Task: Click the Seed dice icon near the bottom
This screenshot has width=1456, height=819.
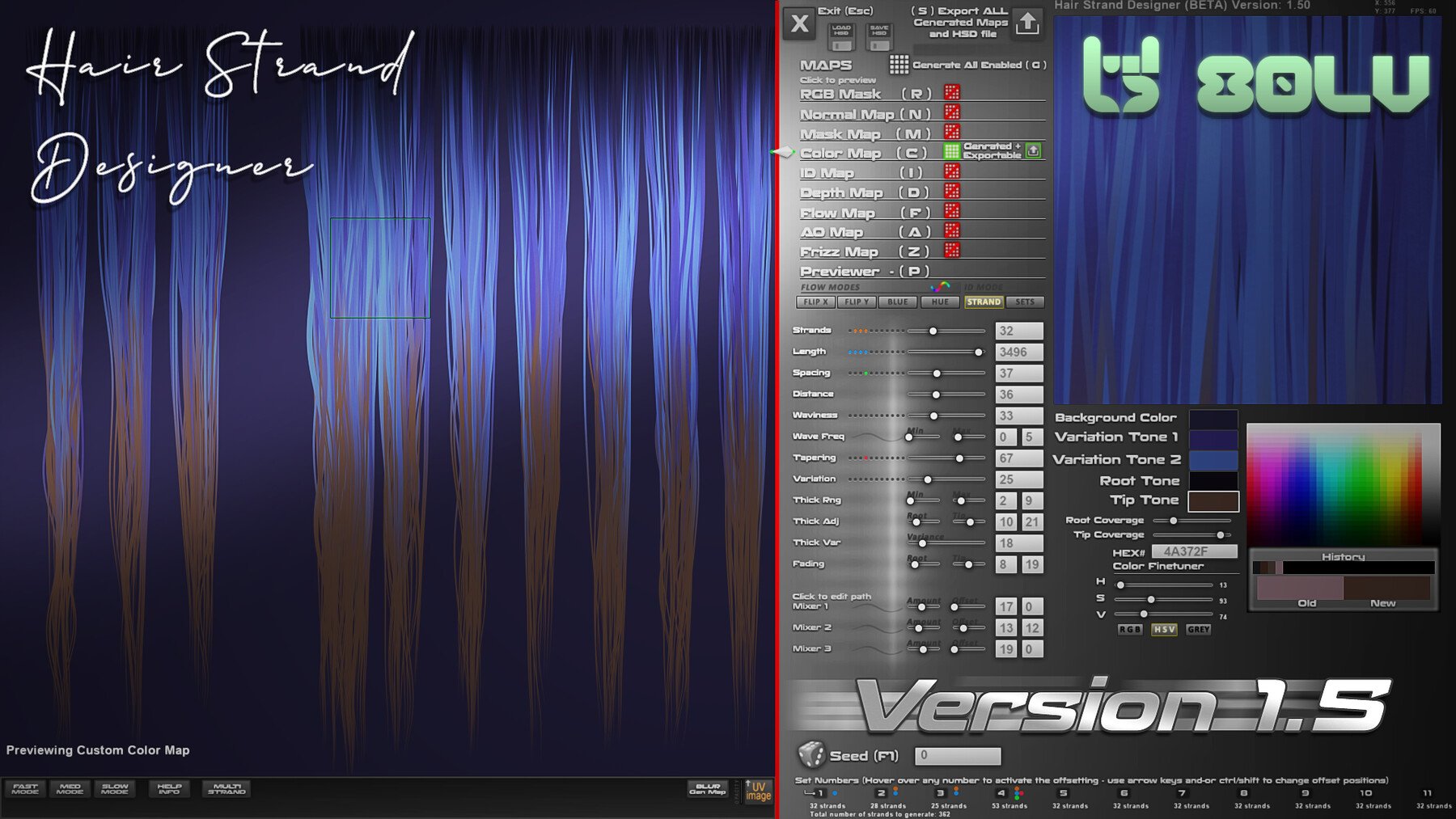Action: pyautogui.click(x=813, y=756)
